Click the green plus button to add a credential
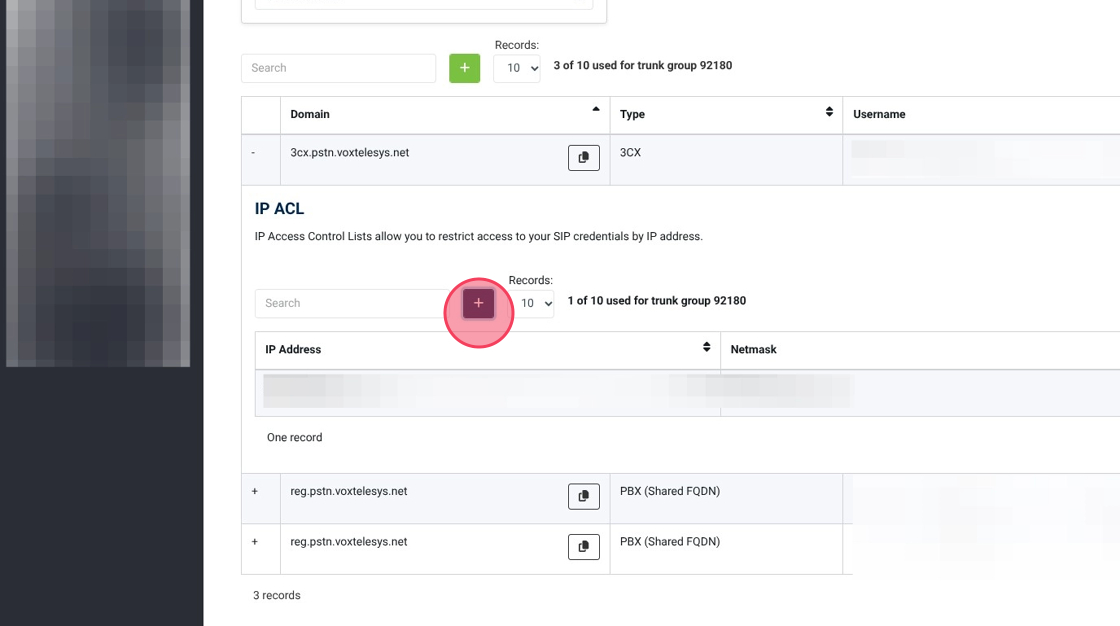Screen dimensions: 1120x626 464,68
